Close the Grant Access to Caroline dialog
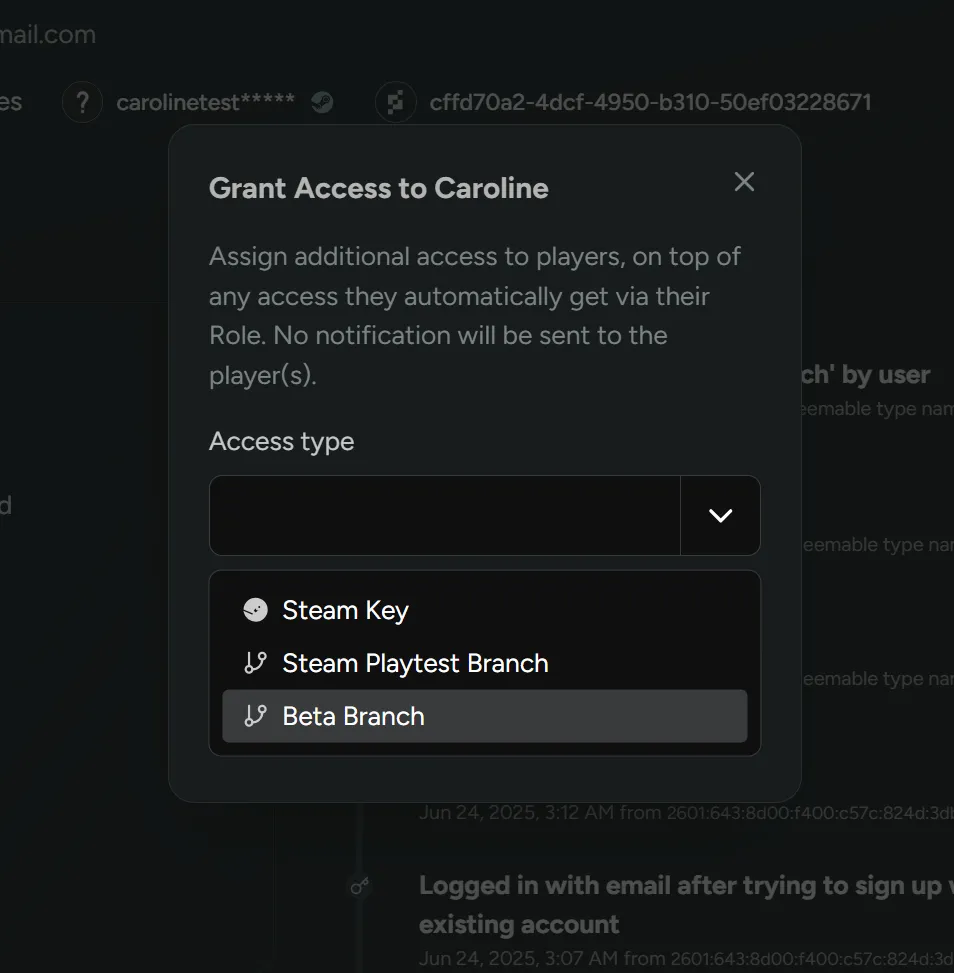This screenshot has height=973, width=954. [744, 182]
